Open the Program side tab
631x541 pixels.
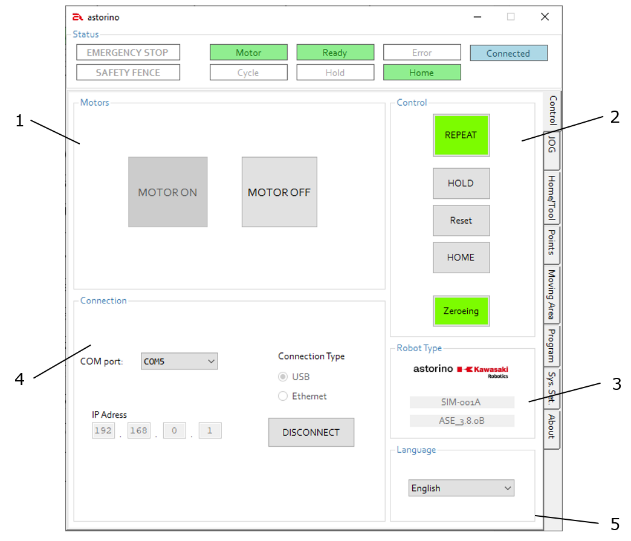pyautogui.click(x=552, y=345)
